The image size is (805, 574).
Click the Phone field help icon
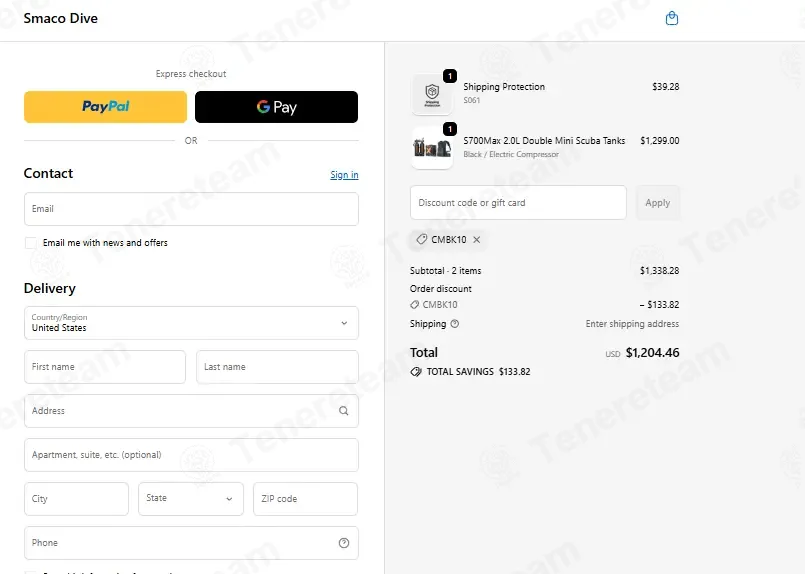(343, 543)
